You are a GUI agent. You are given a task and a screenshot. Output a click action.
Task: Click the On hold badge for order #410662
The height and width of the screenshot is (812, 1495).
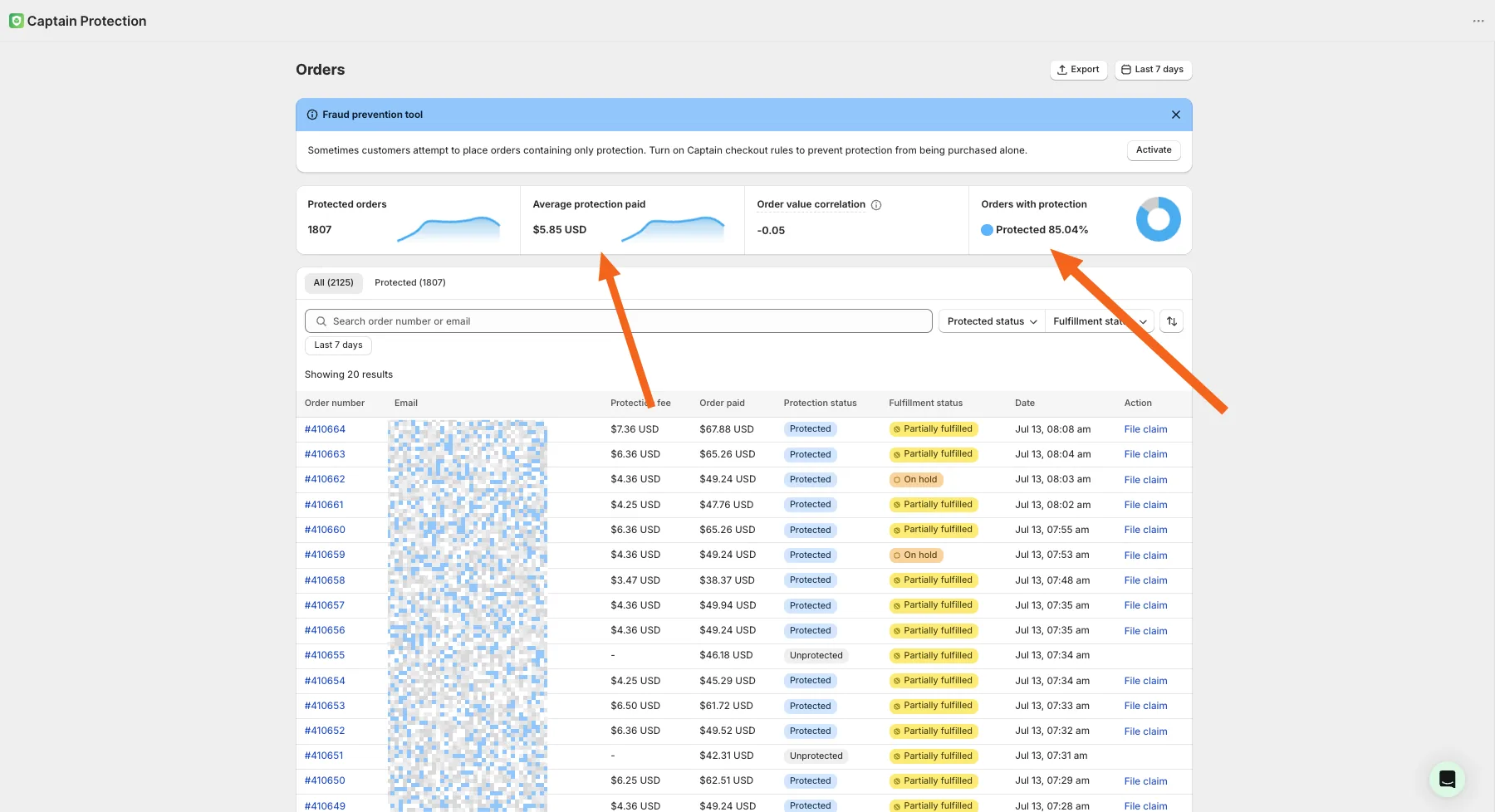[x=916, y=480]
